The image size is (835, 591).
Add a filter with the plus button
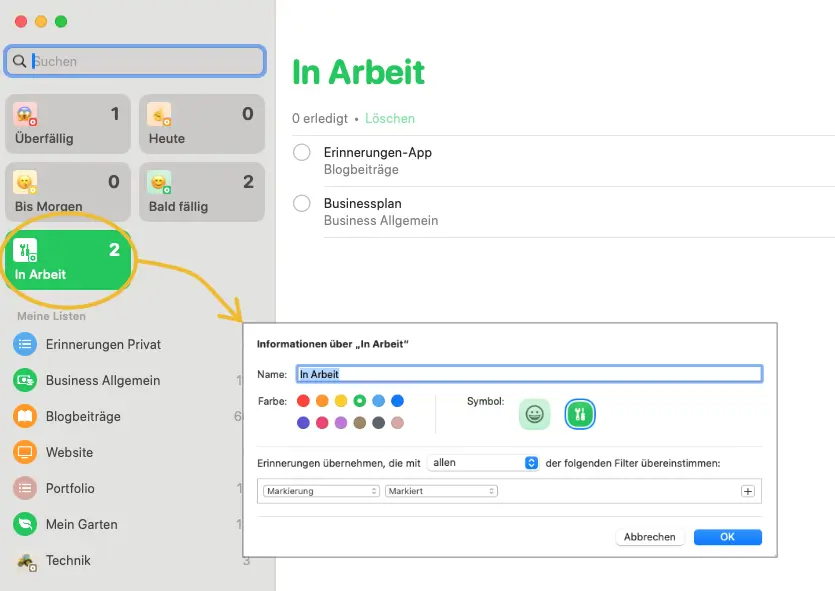pos(747,491)
